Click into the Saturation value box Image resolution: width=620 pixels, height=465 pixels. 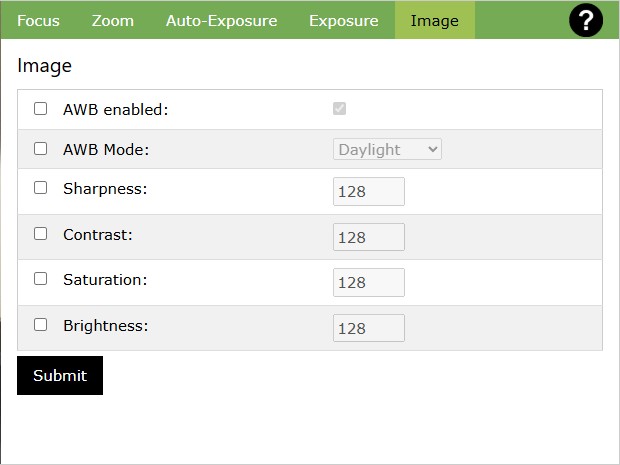(x=368, y=283)
